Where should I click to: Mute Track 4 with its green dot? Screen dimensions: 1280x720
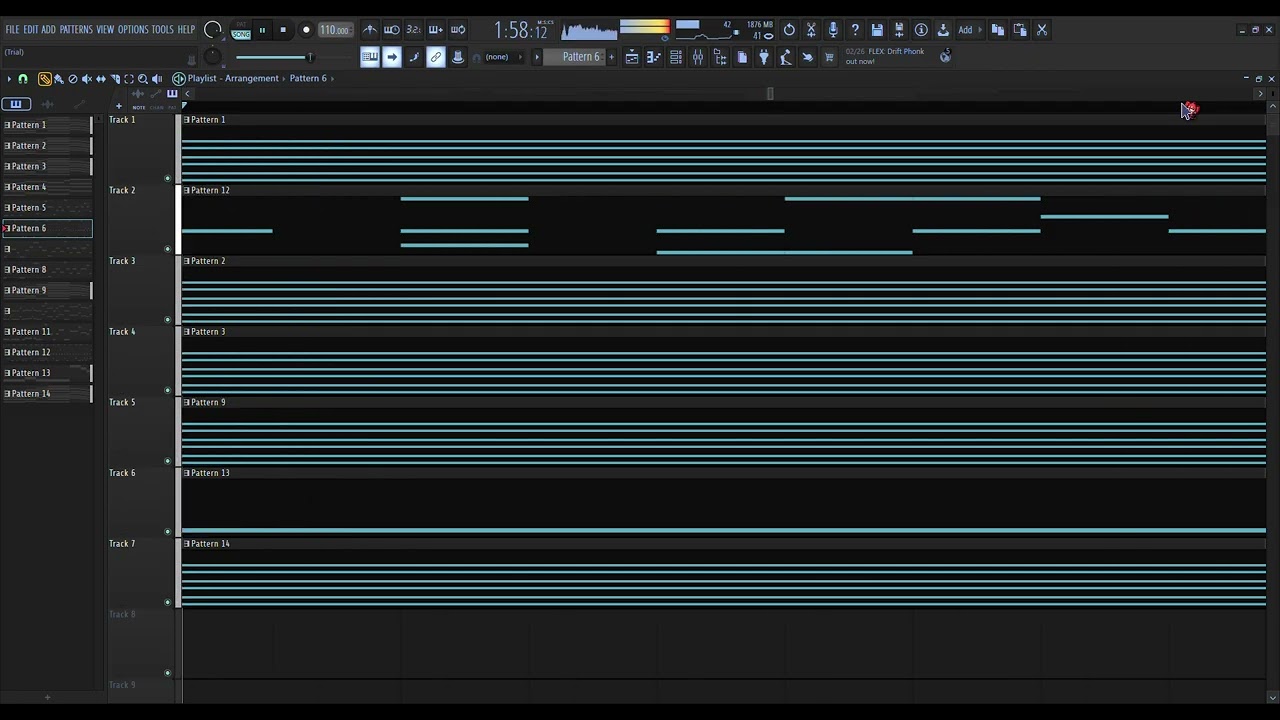pyautogui.click(x=167, y=390)
